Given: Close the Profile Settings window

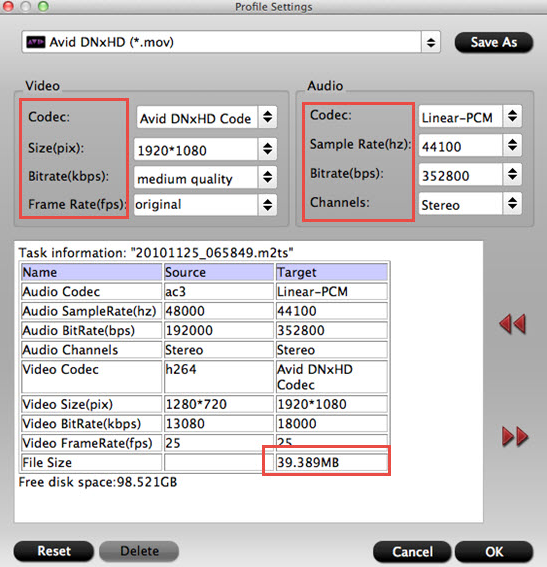Looking at the screenshot, I should pos(8,6).
